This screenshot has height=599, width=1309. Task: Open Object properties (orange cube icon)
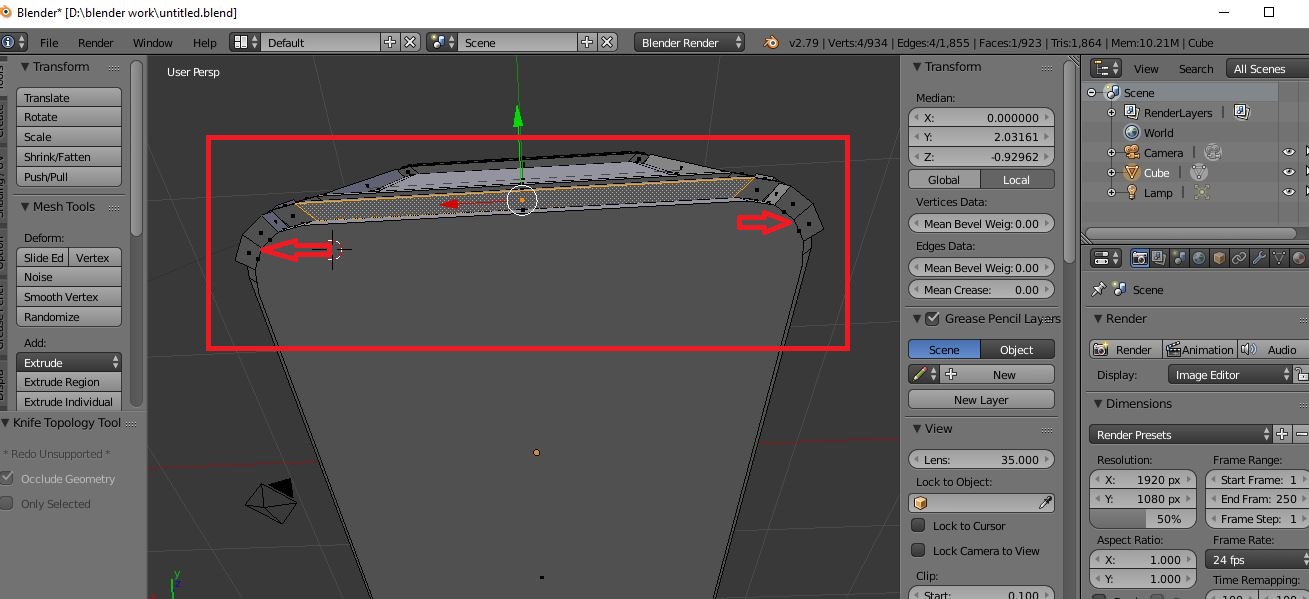[1219, 257]
